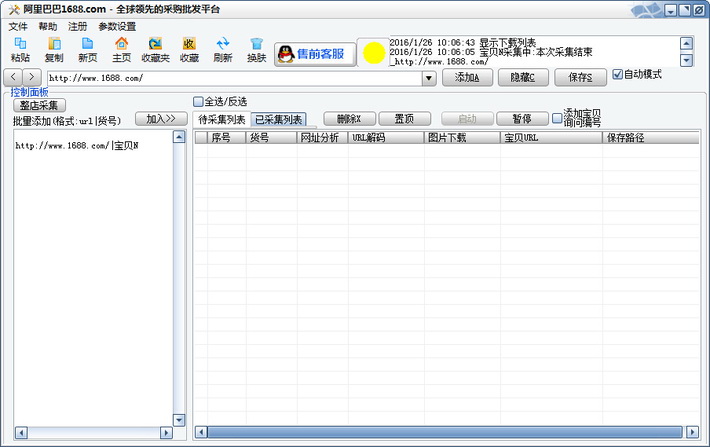Click the 添加A button
This screenshot has height=447, width=710.
[x=467, y=77]
